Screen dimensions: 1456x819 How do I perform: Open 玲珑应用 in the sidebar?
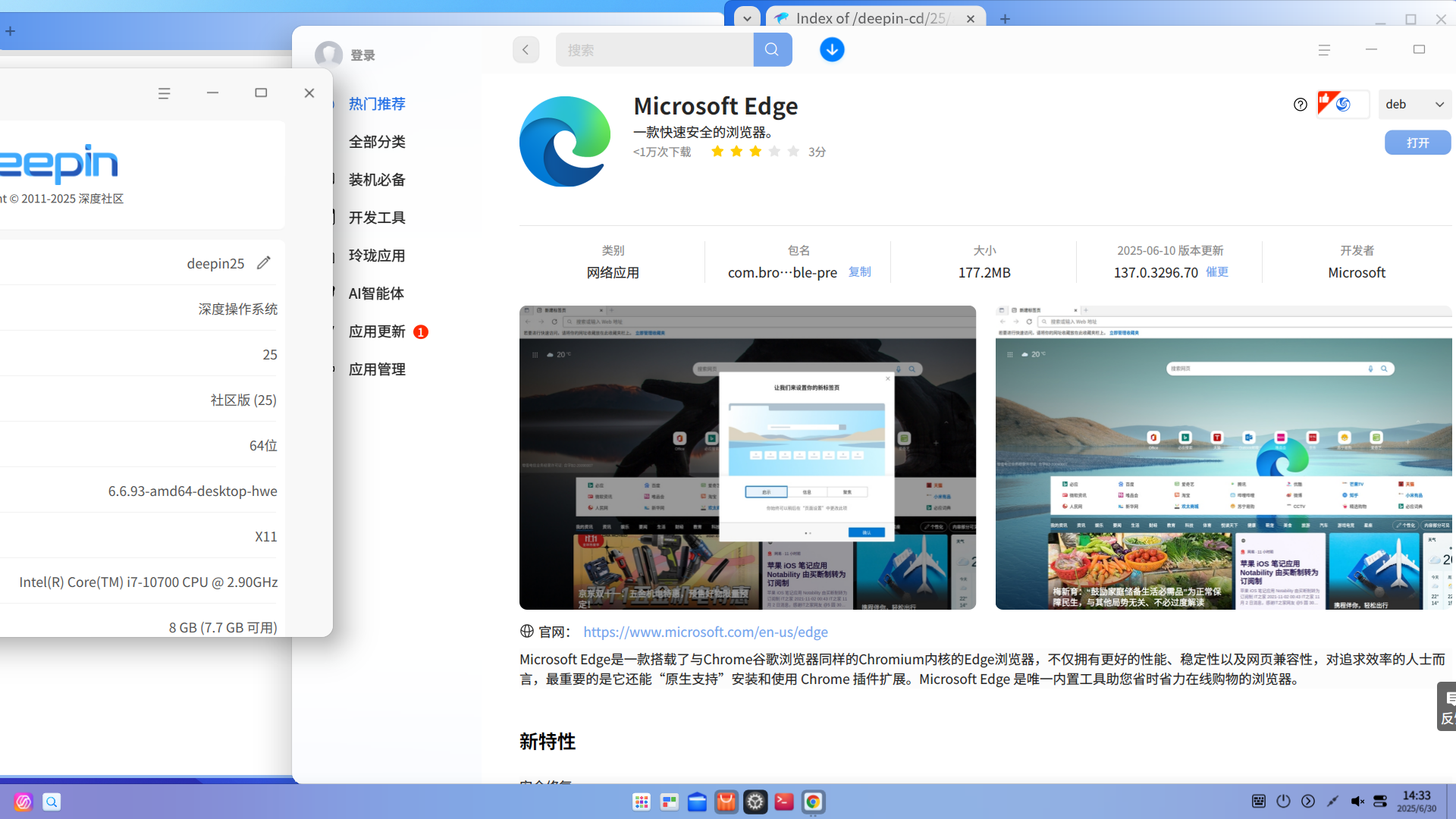[377, 256]
